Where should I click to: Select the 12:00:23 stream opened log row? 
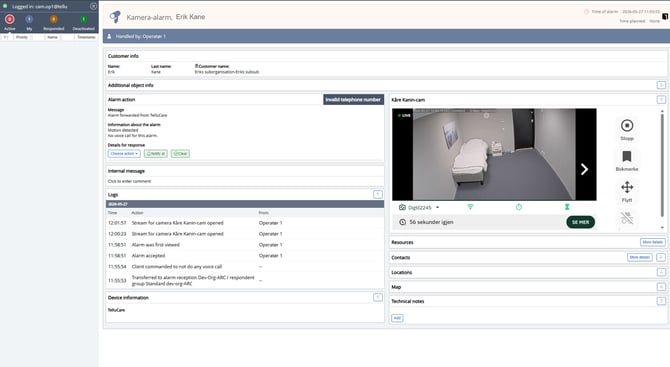(245, 234)
